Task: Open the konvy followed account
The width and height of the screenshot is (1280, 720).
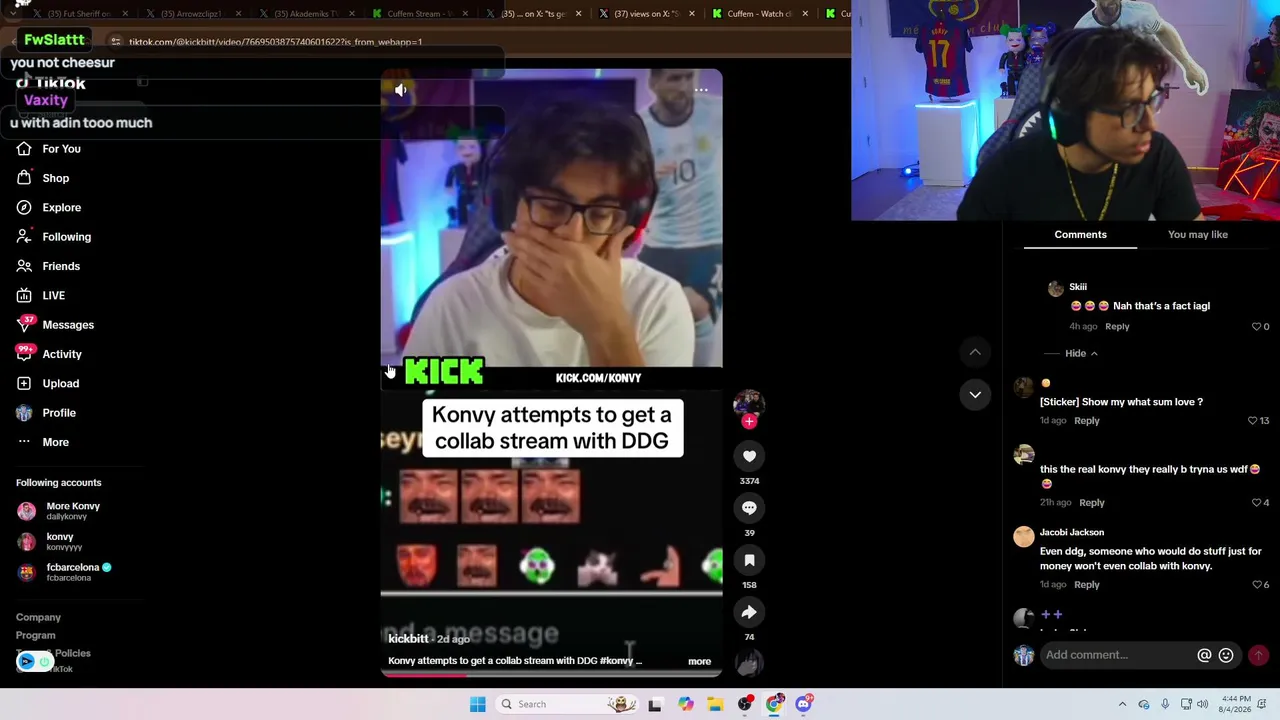Action: point(50,542)
